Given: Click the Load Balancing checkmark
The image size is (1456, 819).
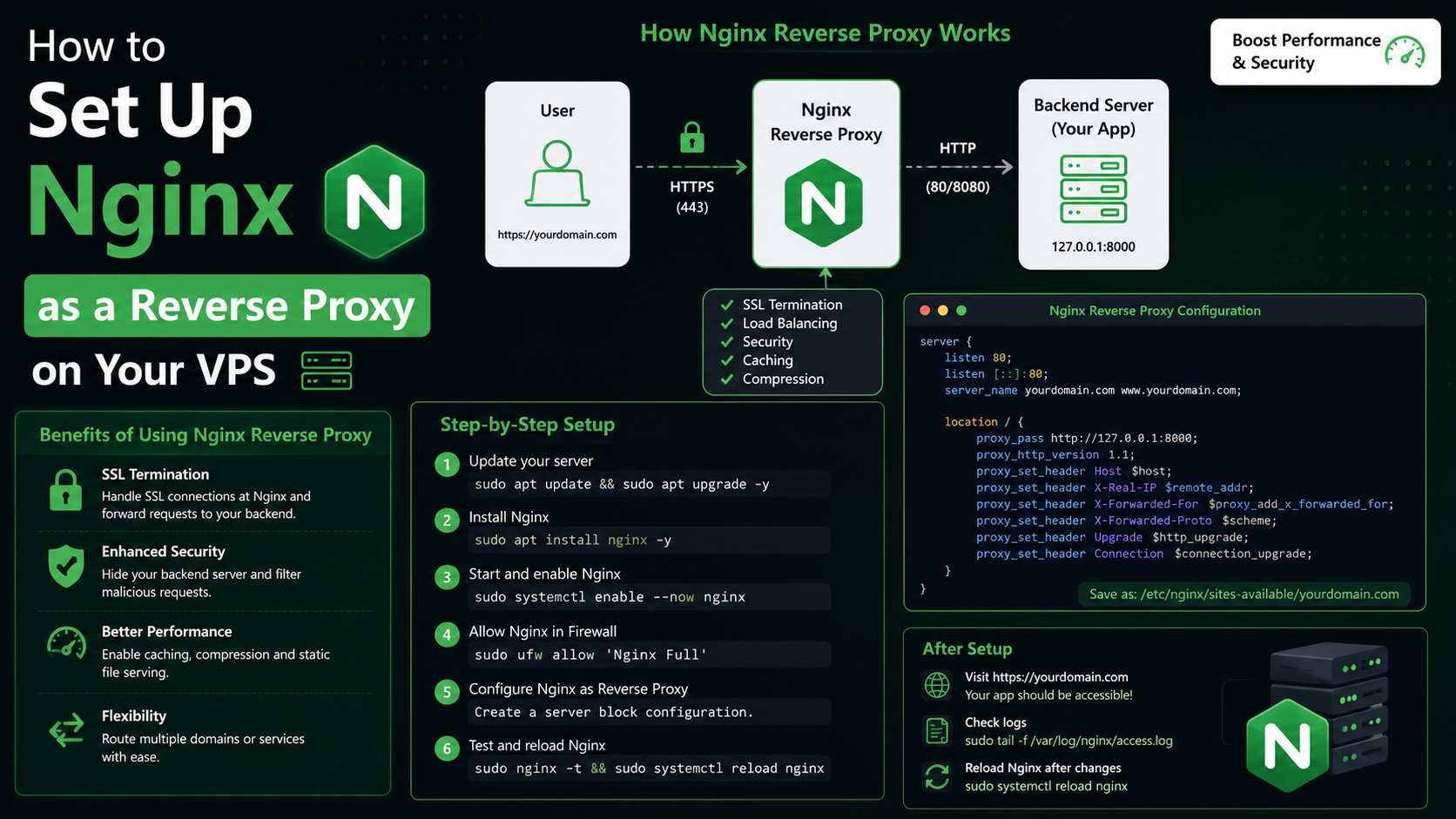Looking at the screenshot, I should tap(727, 323).
